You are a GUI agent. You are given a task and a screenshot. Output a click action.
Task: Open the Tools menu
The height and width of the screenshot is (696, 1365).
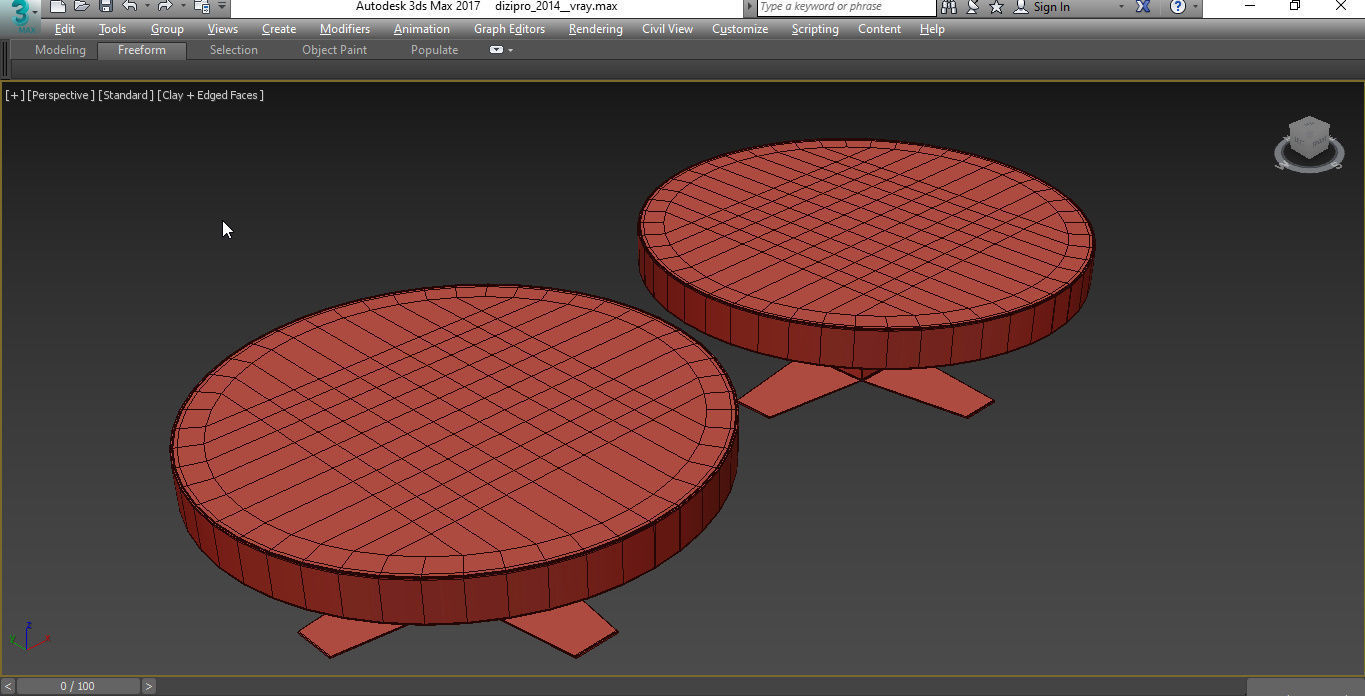[112, 29]
